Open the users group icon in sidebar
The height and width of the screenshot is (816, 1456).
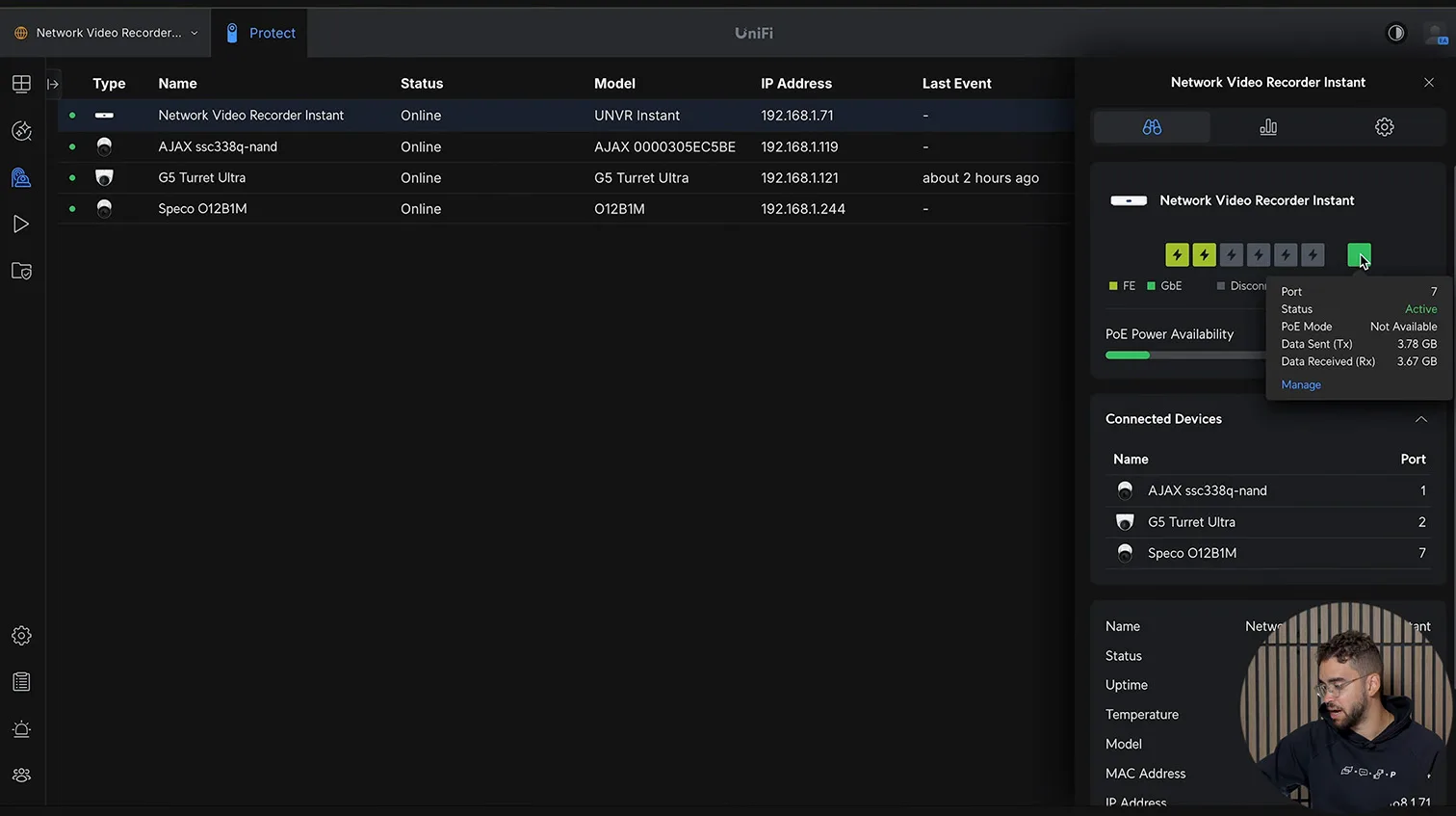tap(21, 776)
